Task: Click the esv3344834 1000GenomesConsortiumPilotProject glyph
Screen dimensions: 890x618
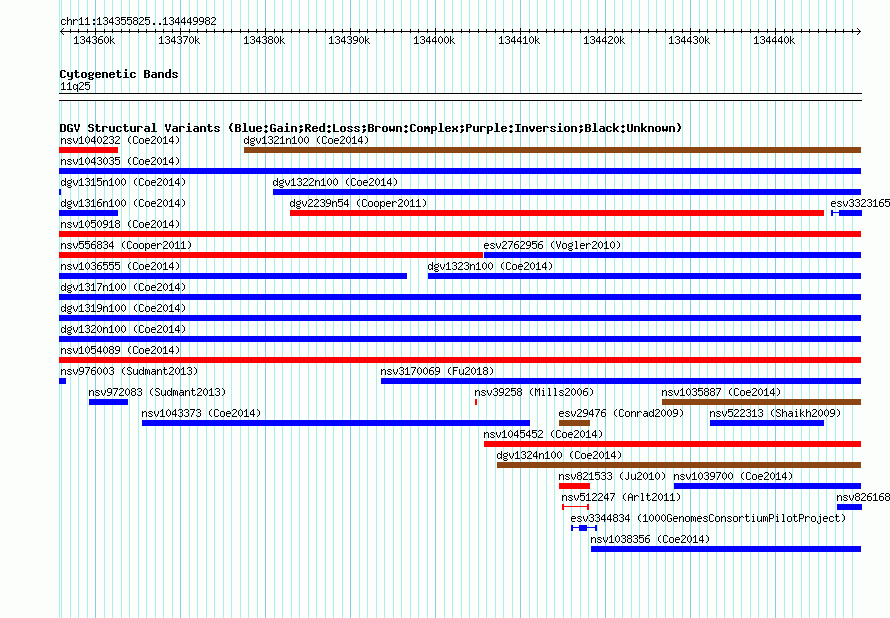Action: point(584,528)
